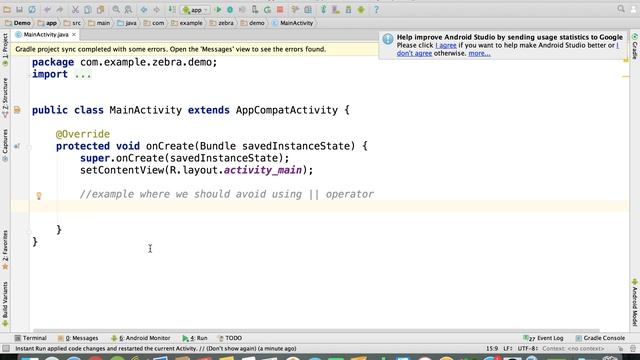
Task: Click the Help question mark icon
Action: [x=376, y=9]
